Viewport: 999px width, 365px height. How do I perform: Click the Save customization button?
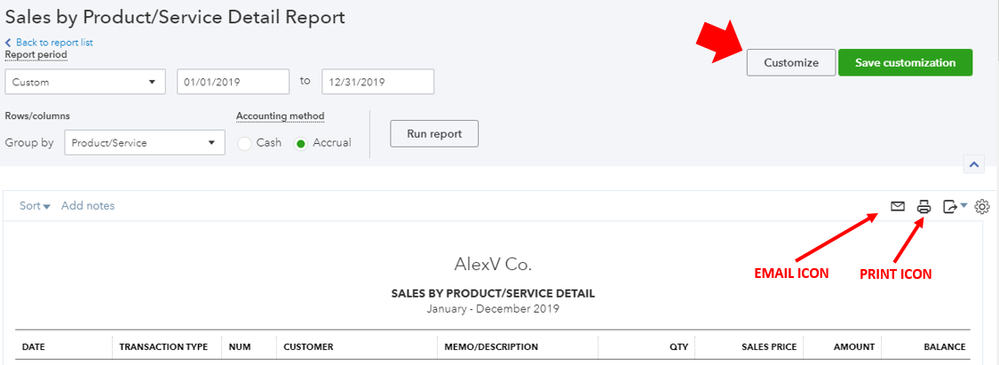tap(905, 62)
